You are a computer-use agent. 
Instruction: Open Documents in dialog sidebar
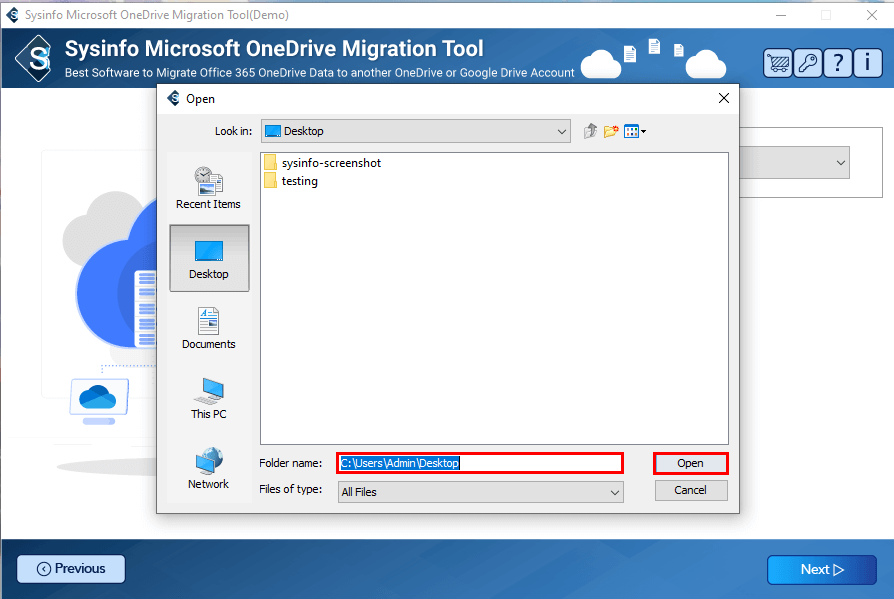click(209, 328)
